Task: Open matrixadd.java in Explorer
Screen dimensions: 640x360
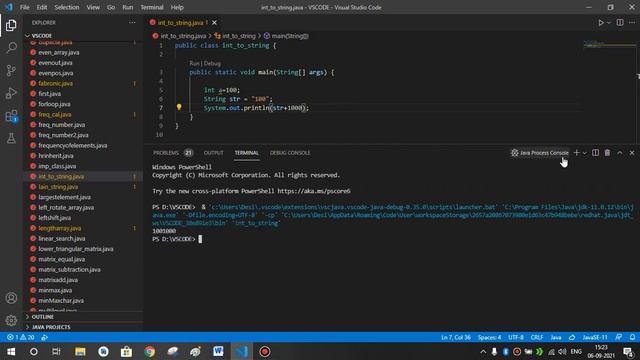Action: [58, 280]
